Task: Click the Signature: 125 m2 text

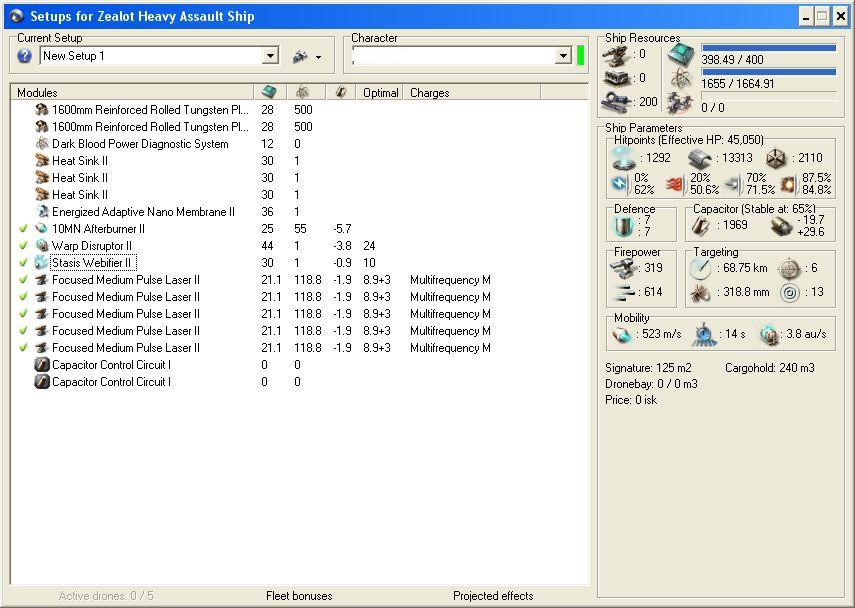Action: (648, 368)
